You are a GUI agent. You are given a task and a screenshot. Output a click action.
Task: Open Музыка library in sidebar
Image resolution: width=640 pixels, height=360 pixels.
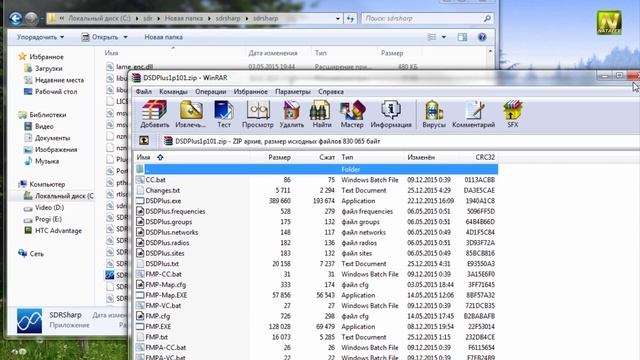tap(47, 161)
